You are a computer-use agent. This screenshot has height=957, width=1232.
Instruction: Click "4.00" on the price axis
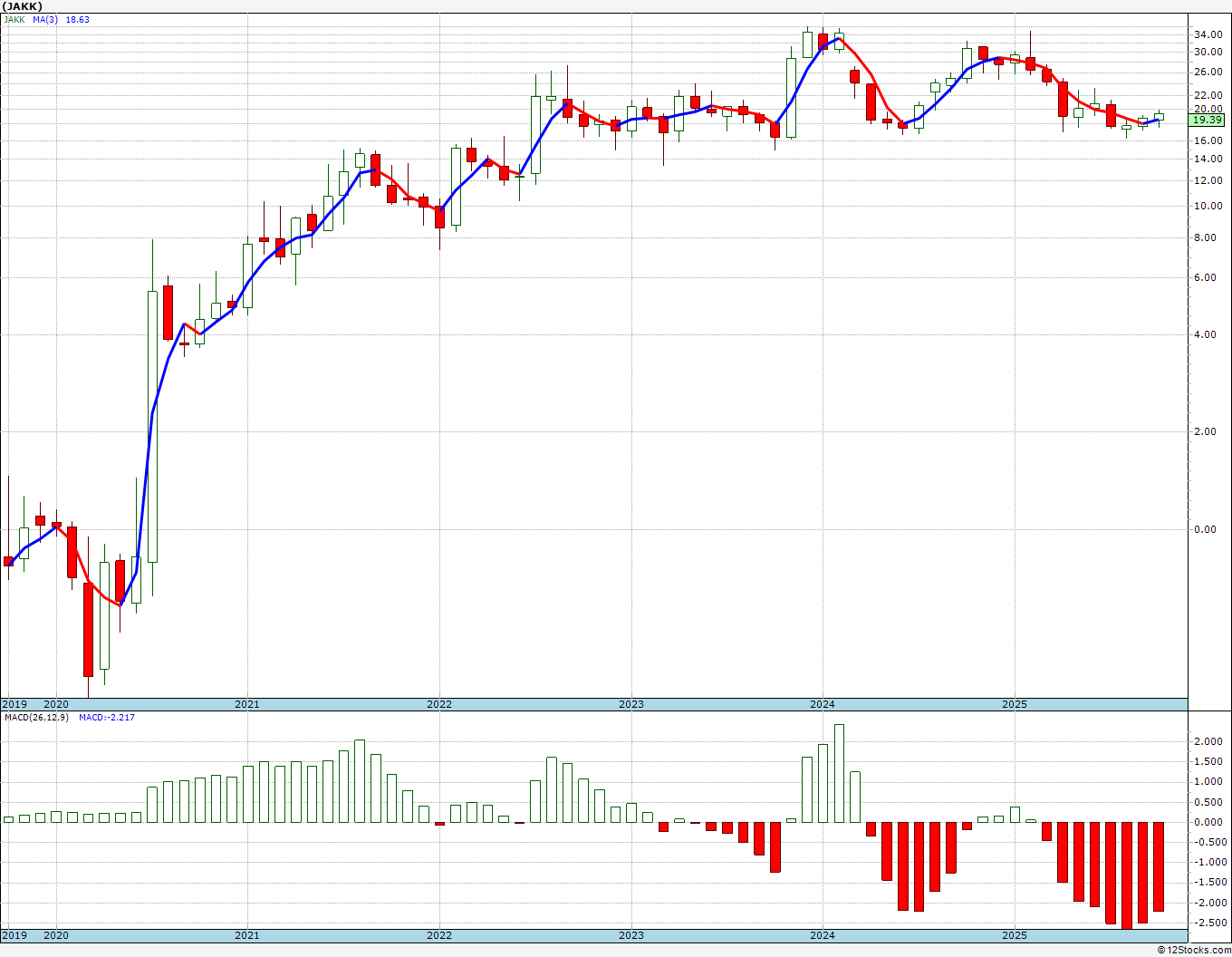(x=1206, y=334)
